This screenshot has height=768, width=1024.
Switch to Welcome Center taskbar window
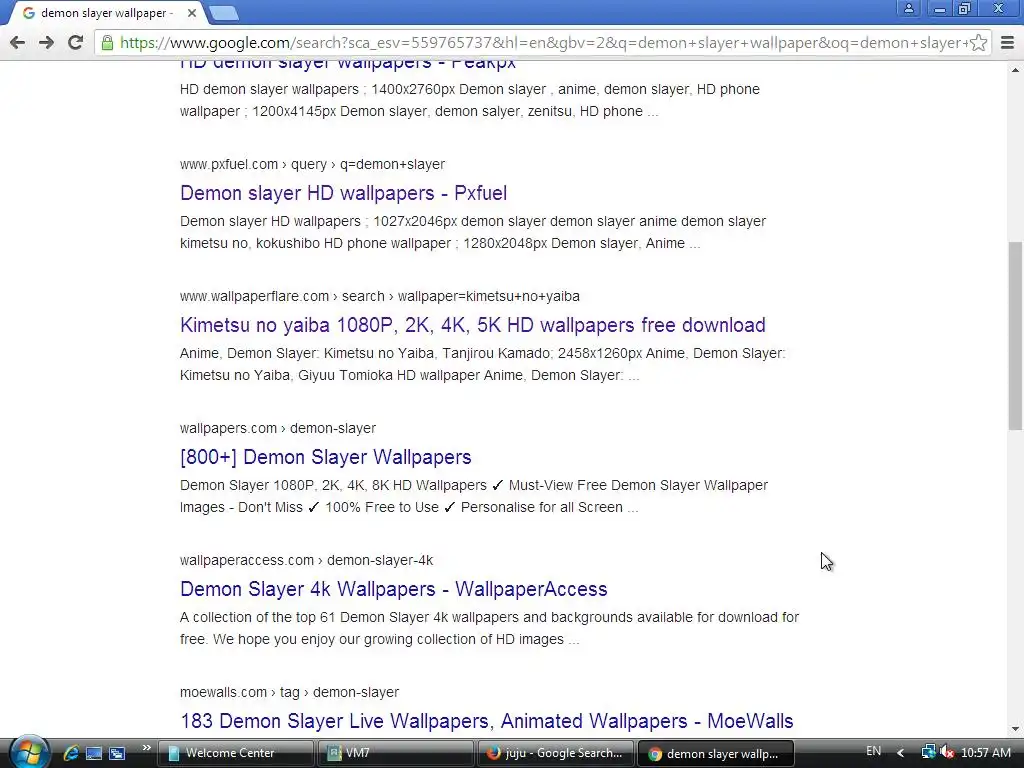click(x=236, y=753)
